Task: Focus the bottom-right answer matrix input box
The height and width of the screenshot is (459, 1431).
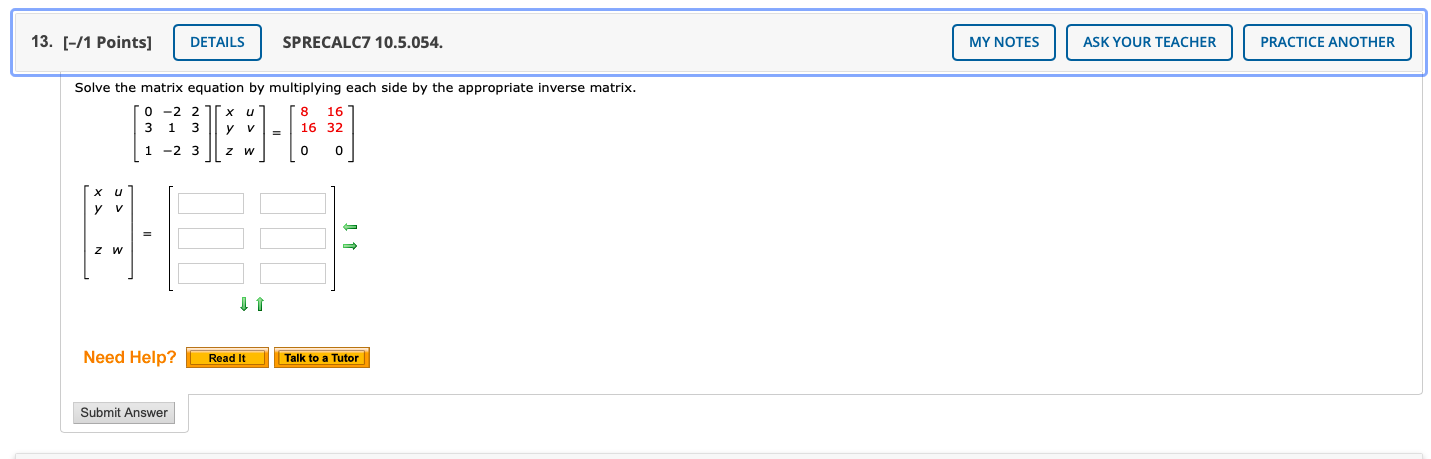Action: pos(293,274)
